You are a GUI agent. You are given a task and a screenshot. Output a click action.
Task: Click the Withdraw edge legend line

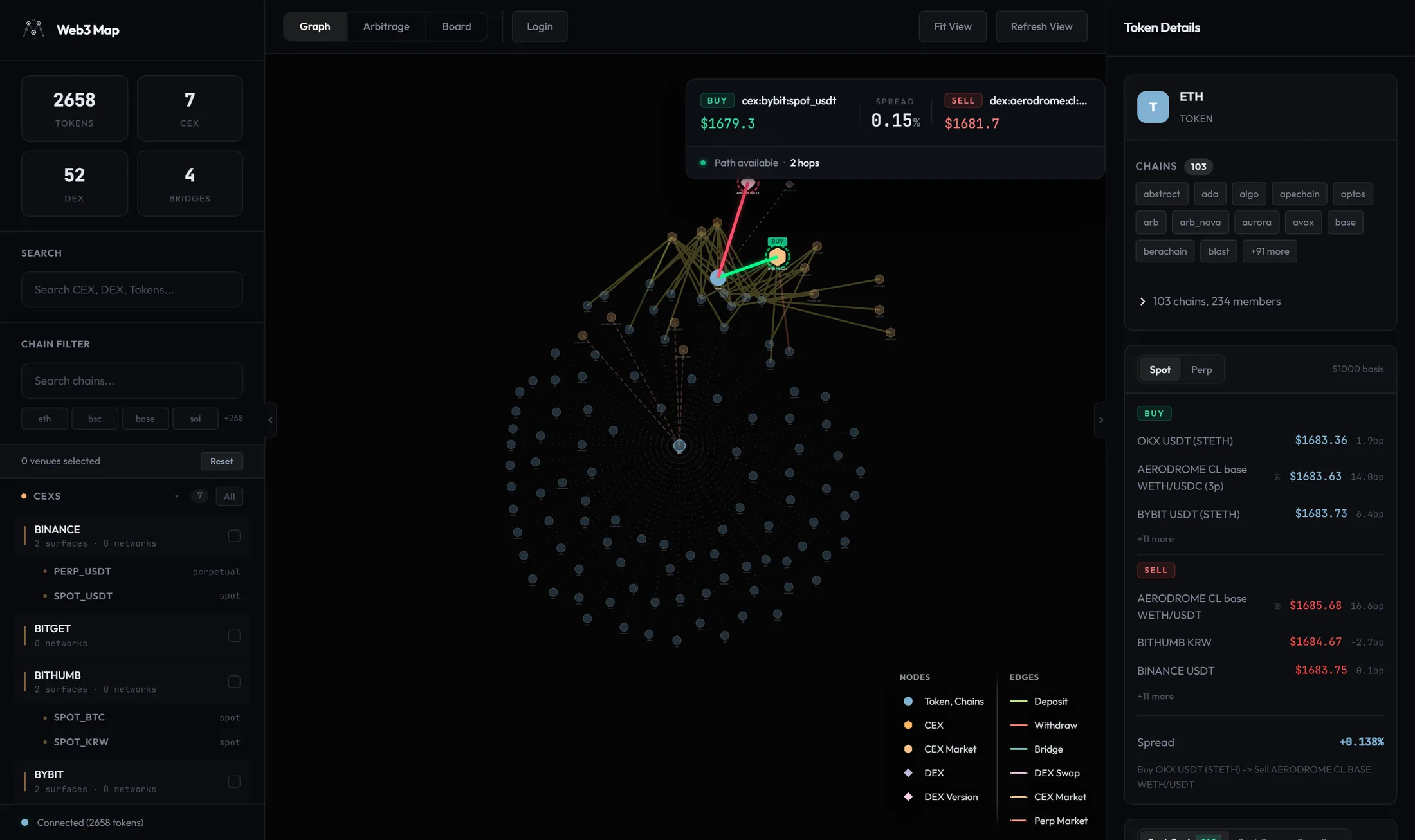coord(1018,725)
